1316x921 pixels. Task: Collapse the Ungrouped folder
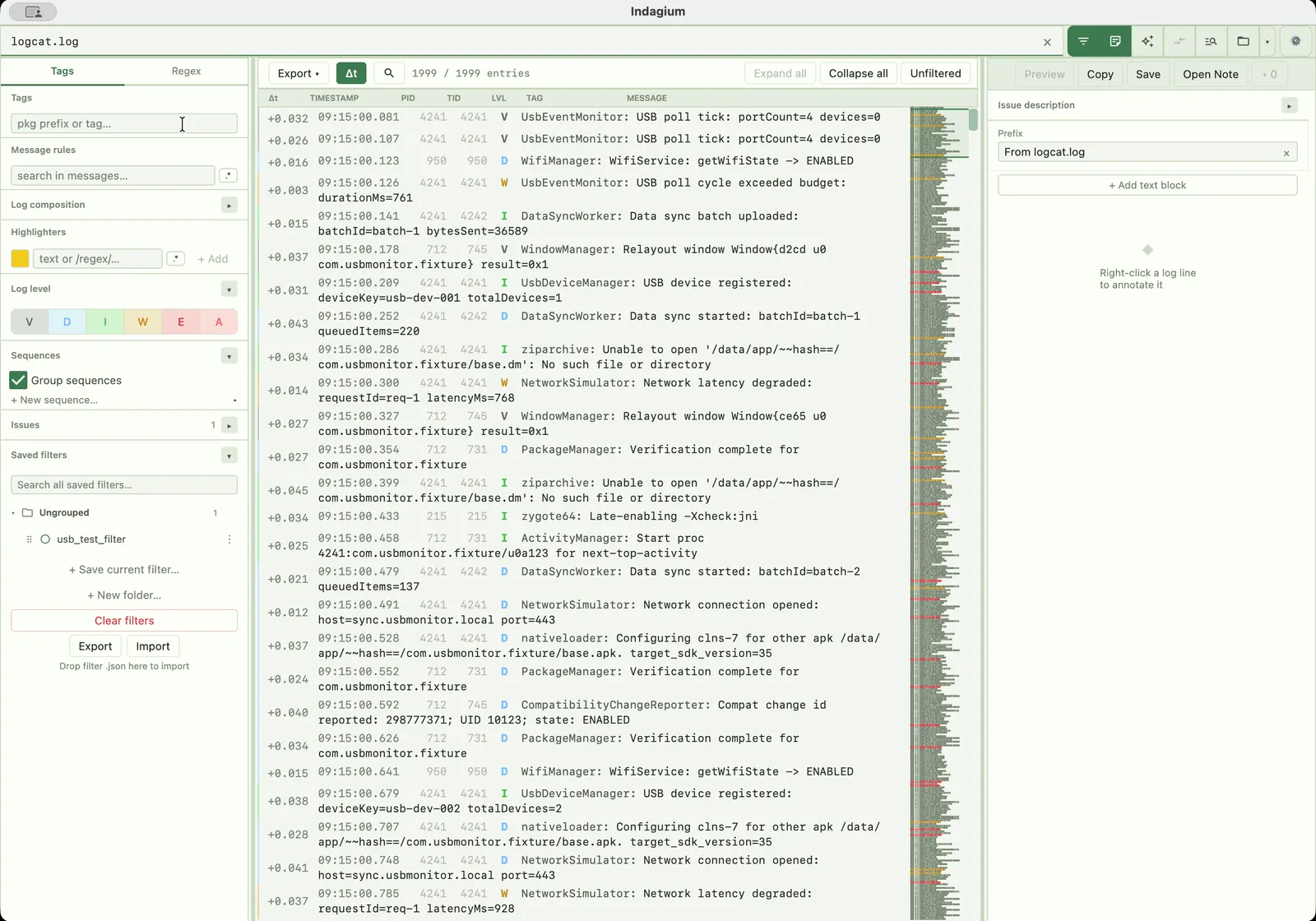(13, 513)
